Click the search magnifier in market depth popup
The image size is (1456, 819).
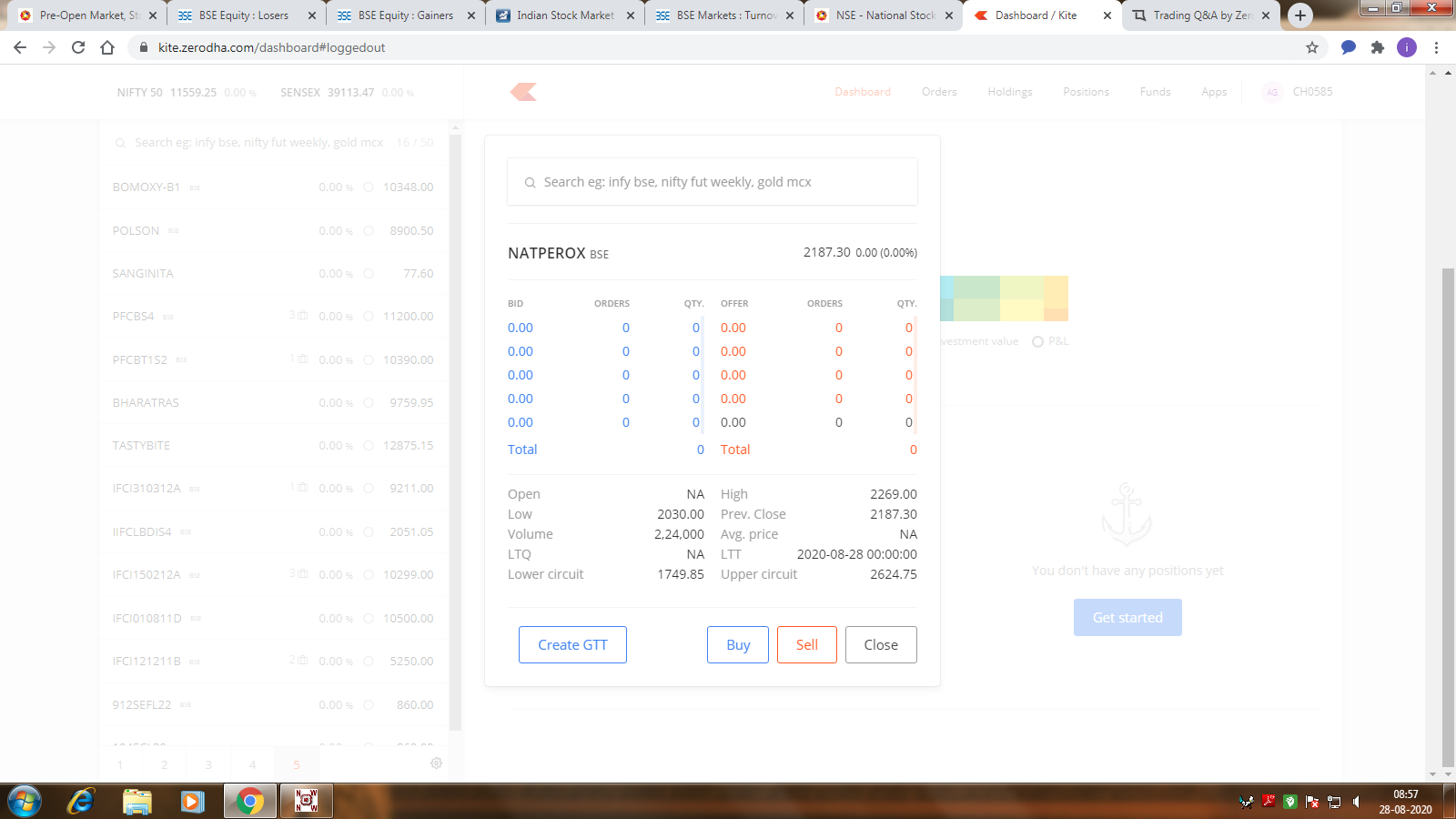530,183
